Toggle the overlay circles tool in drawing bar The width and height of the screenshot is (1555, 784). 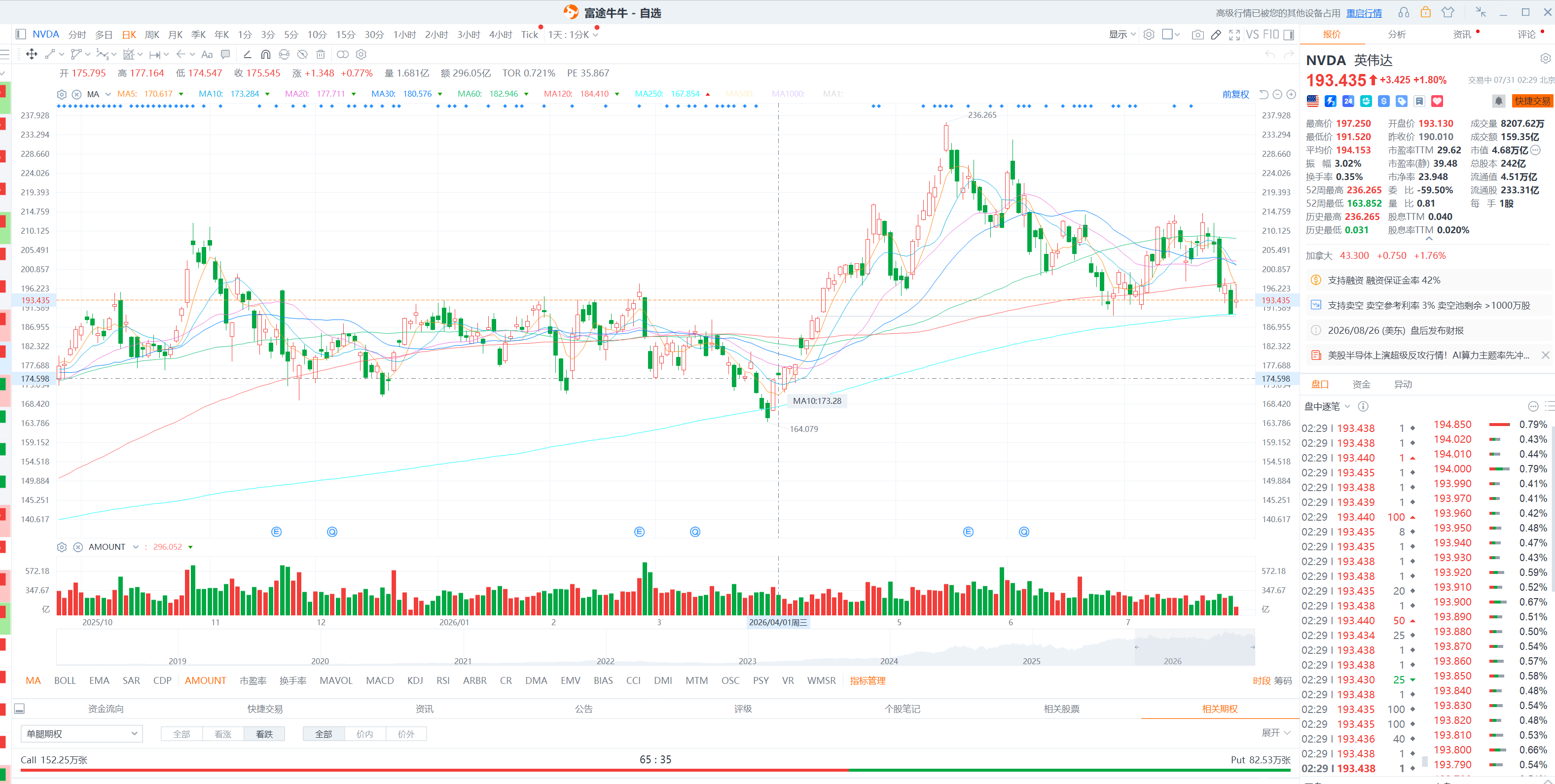(x=342, y=54)
